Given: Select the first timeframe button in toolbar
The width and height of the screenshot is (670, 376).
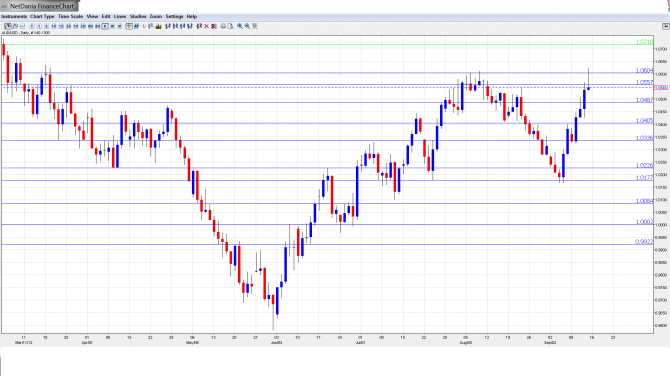Looking at the screenshot, I should click(32, 26).
